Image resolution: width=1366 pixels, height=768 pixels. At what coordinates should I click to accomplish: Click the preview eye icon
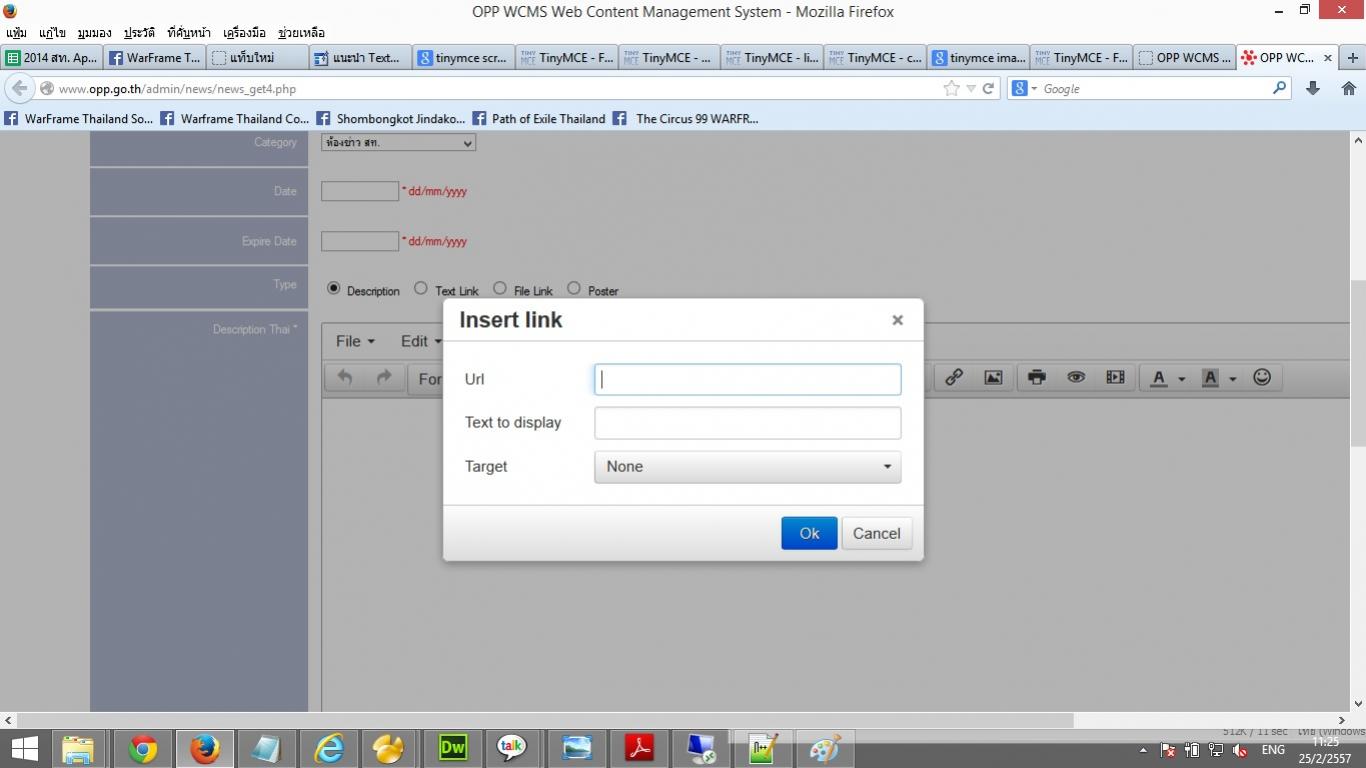[1076, 377]
